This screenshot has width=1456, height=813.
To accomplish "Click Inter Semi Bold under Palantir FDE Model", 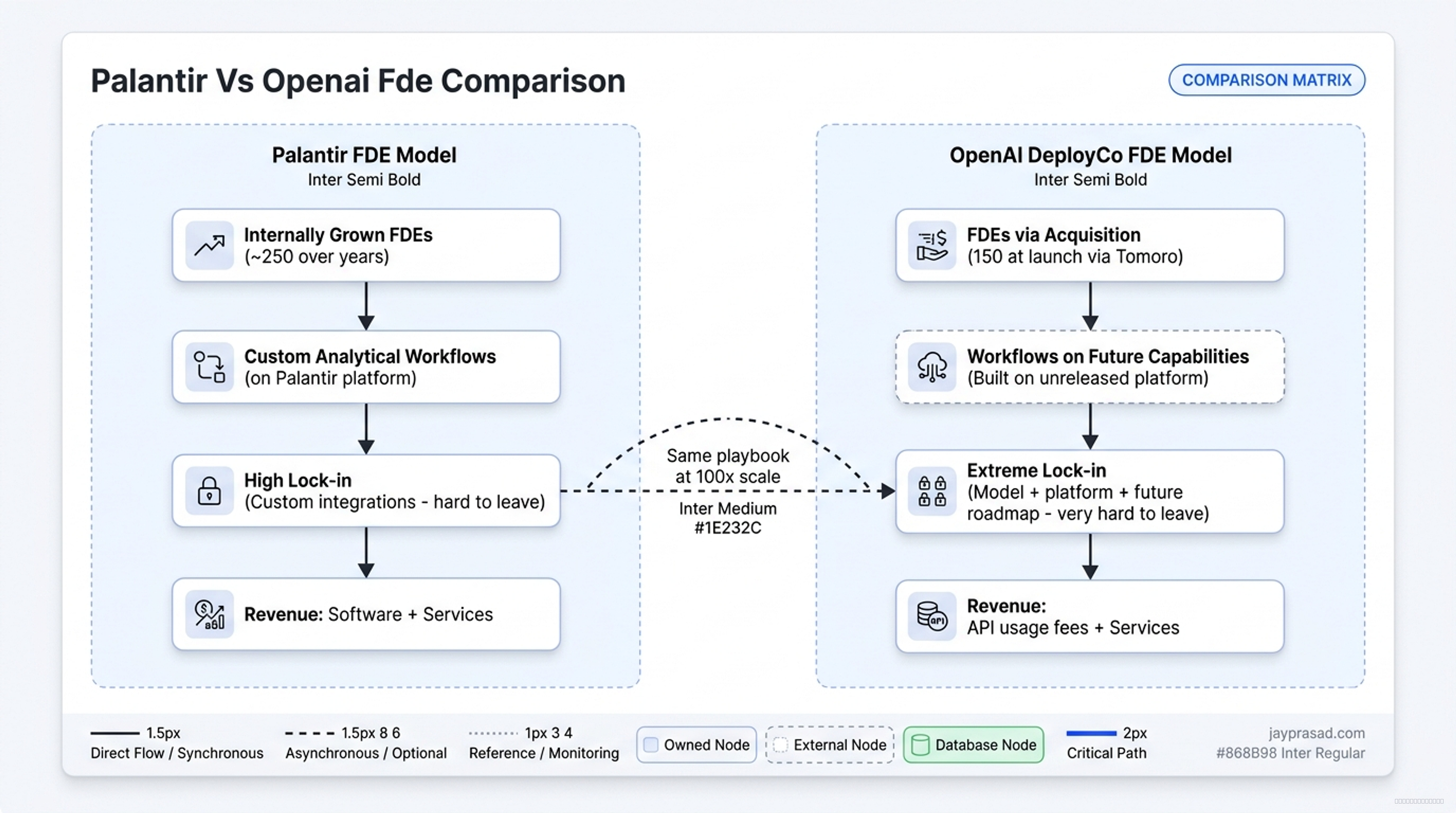I will click(x=364, y=180).
